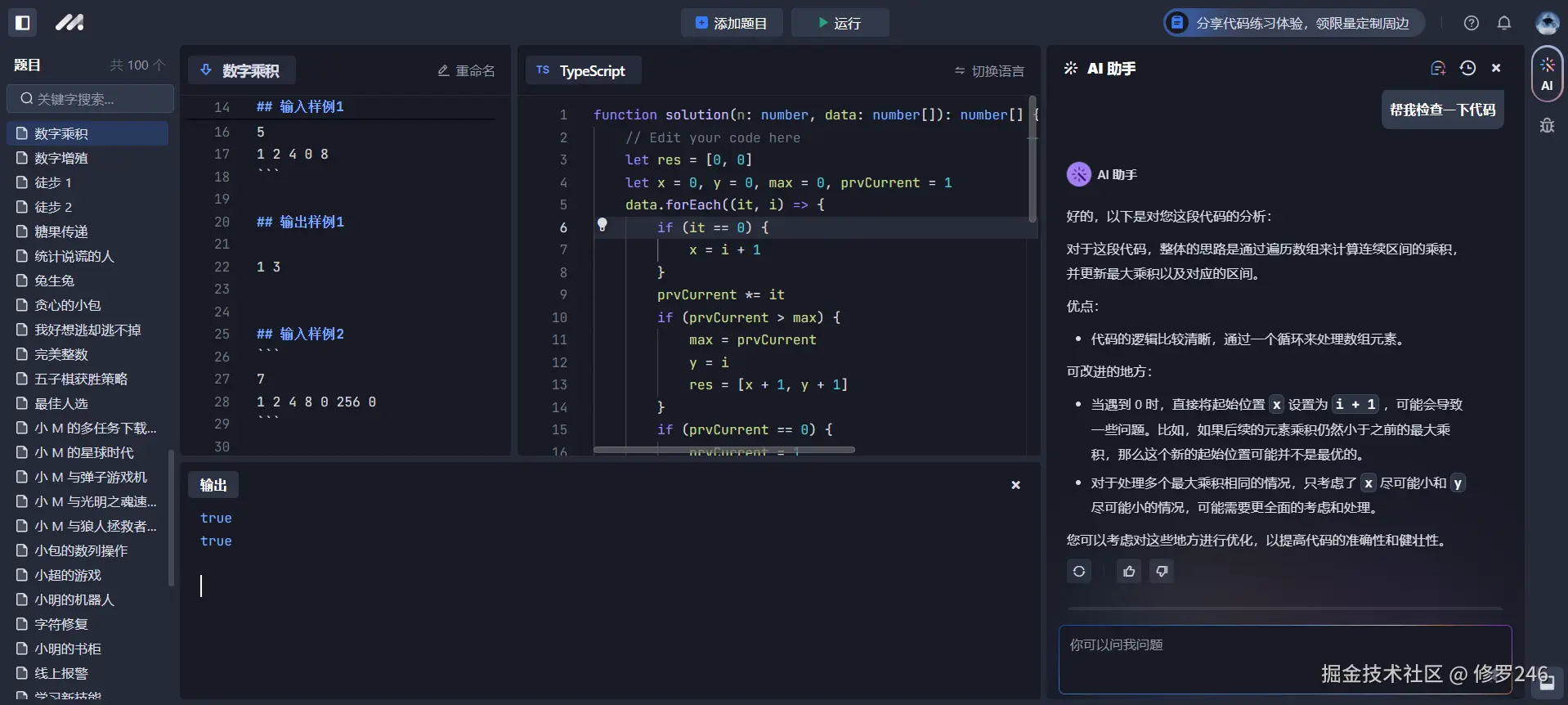The image size is (1568, 705).
Task: Click the 运行 run button
Action: [x=840, y=23]
